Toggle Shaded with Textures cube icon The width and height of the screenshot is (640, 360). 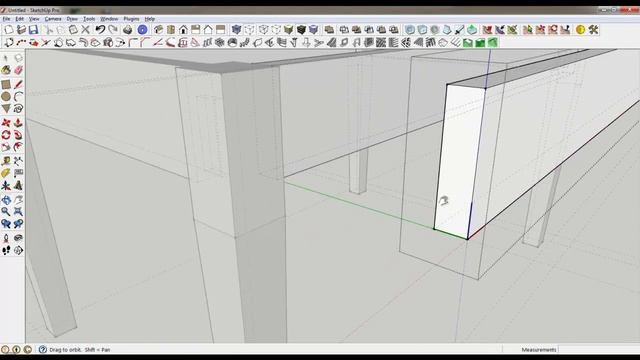coord(301,29)
